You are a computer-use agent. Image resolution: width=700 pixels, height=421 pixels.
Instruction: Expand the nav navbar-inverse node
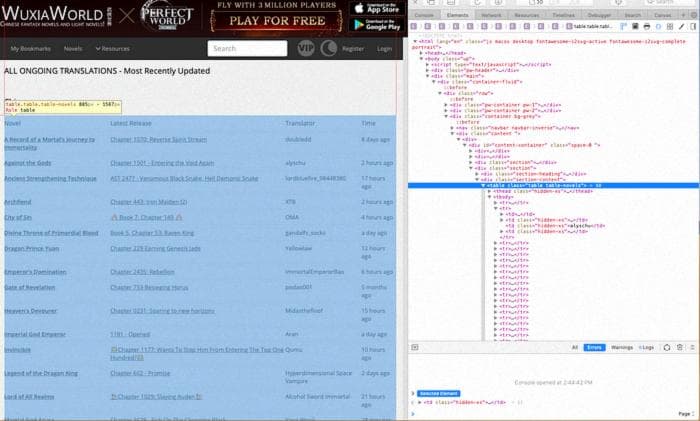click(x=452, y=128)
